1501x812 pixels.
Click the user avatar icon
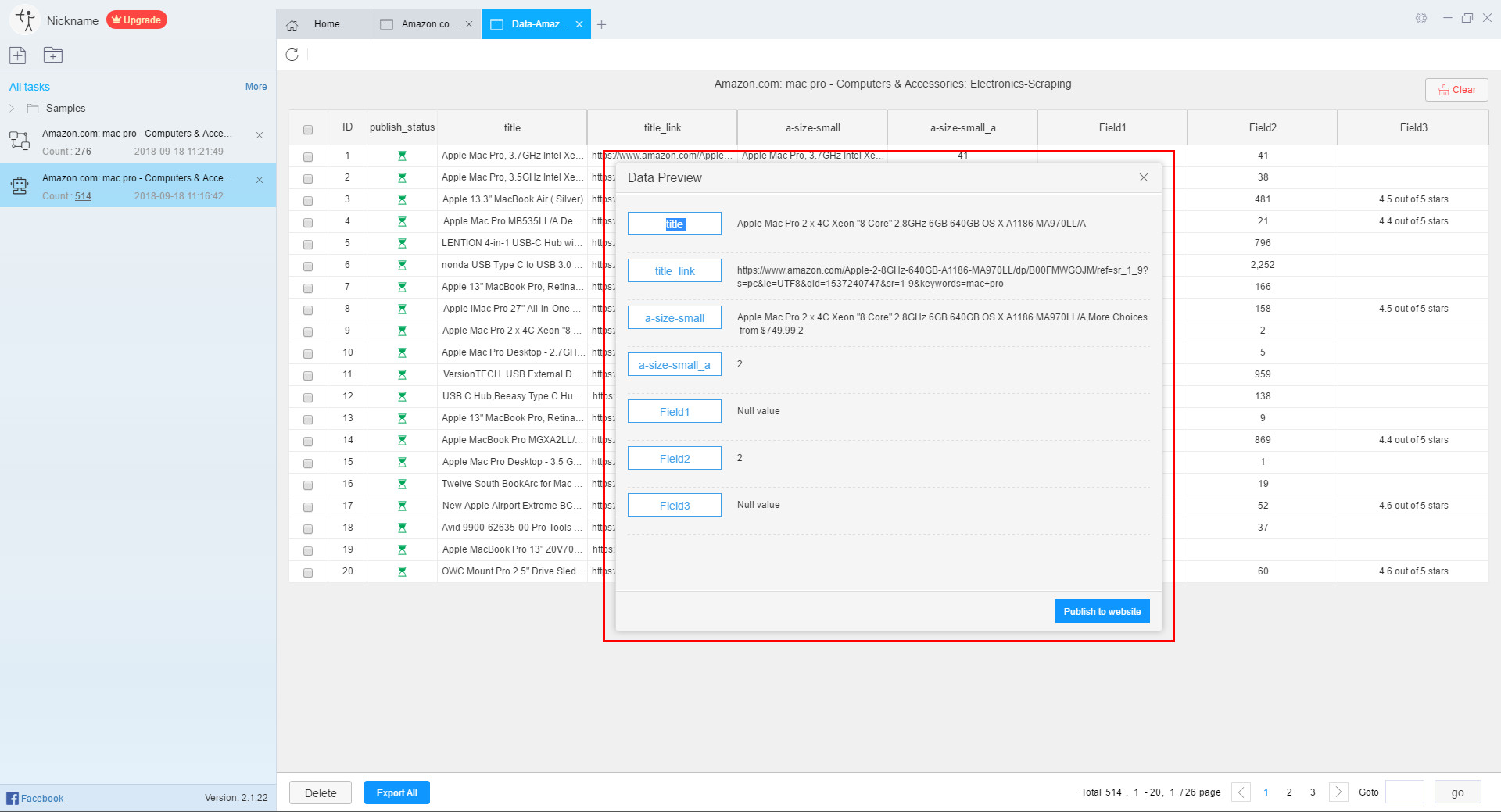tap(26, 20)
